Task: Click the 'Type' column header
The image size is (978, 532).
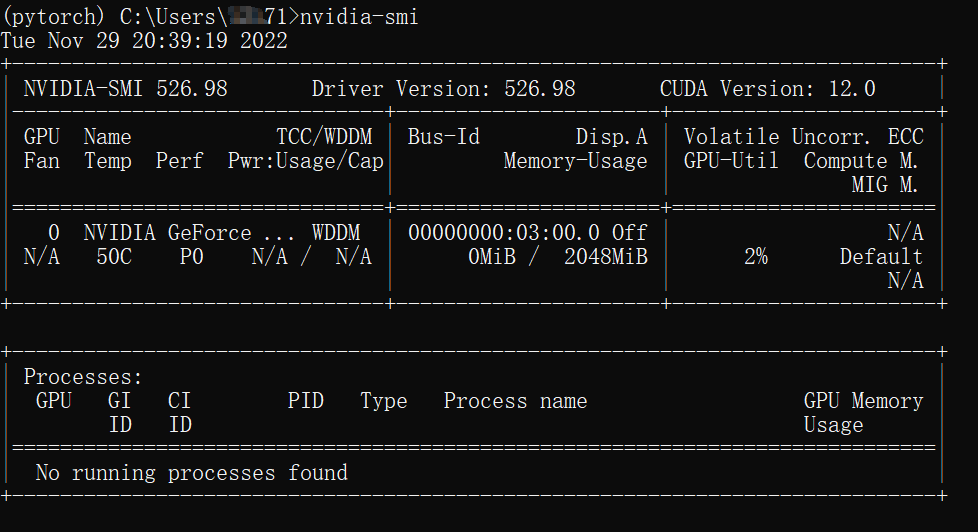Action: tap(384, 401)
